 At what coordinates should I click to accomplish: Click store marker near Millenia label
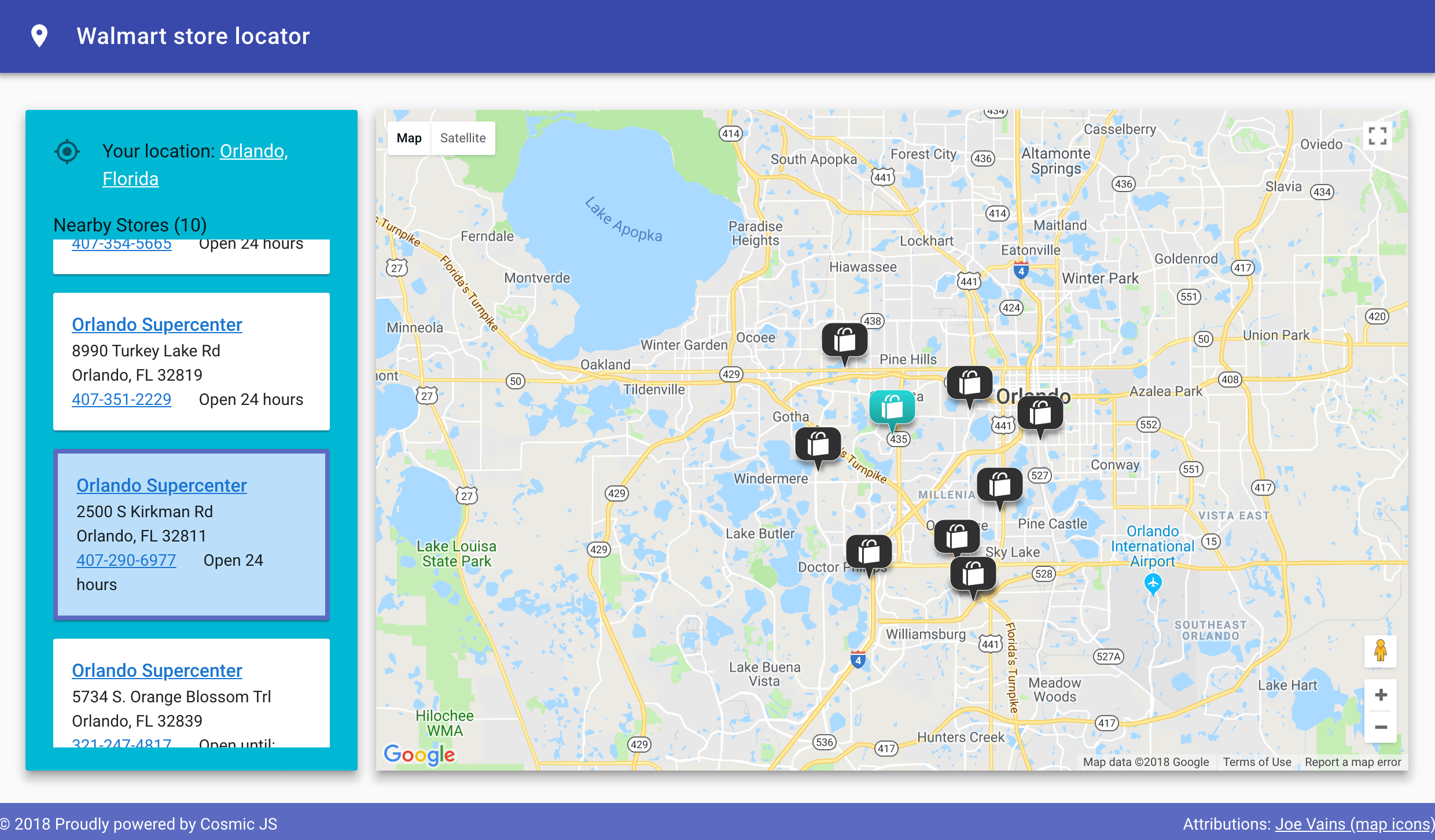point(999,485)
